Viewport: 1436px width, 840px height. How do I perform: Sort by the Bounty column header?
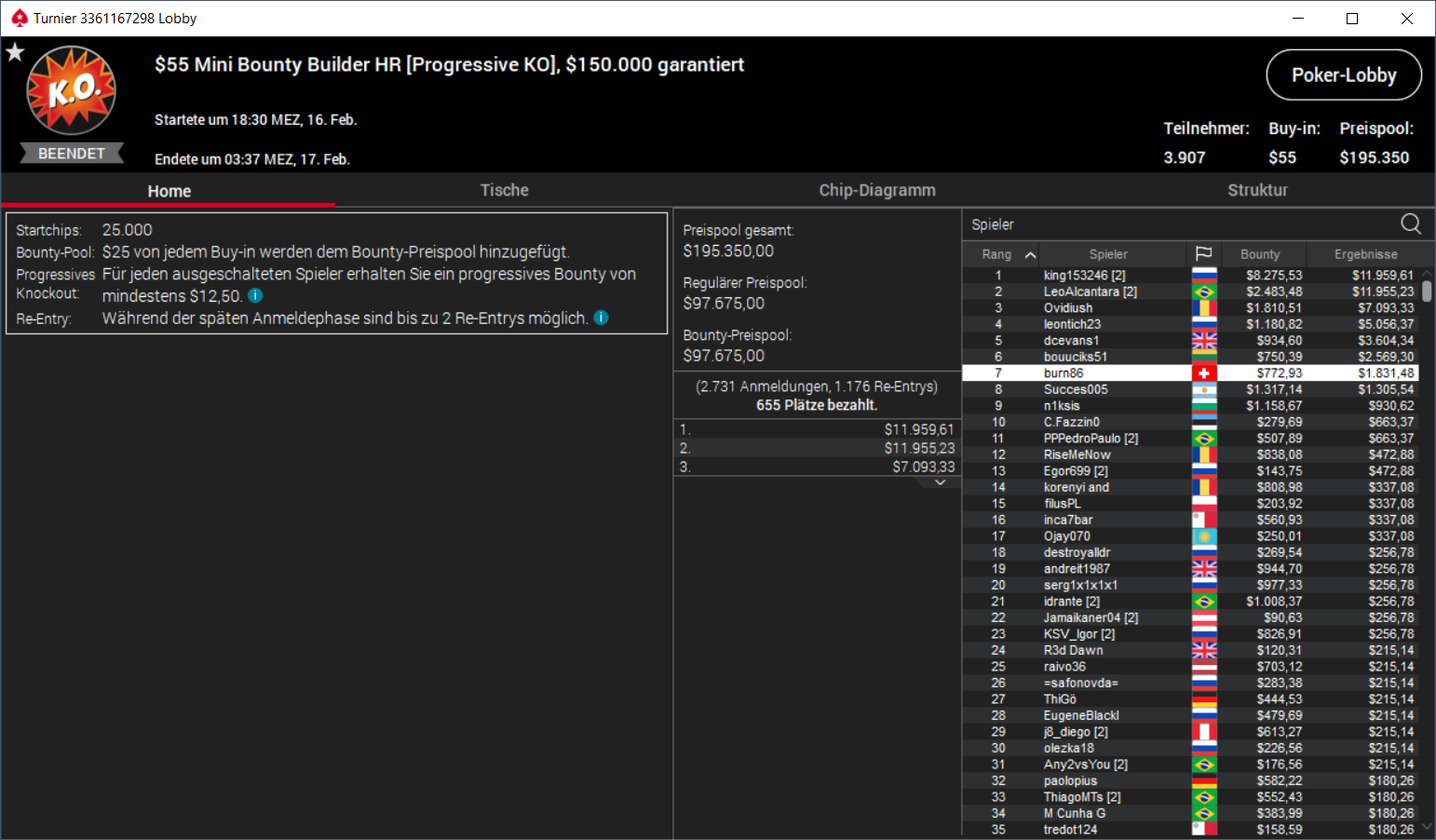(1260, 254)
